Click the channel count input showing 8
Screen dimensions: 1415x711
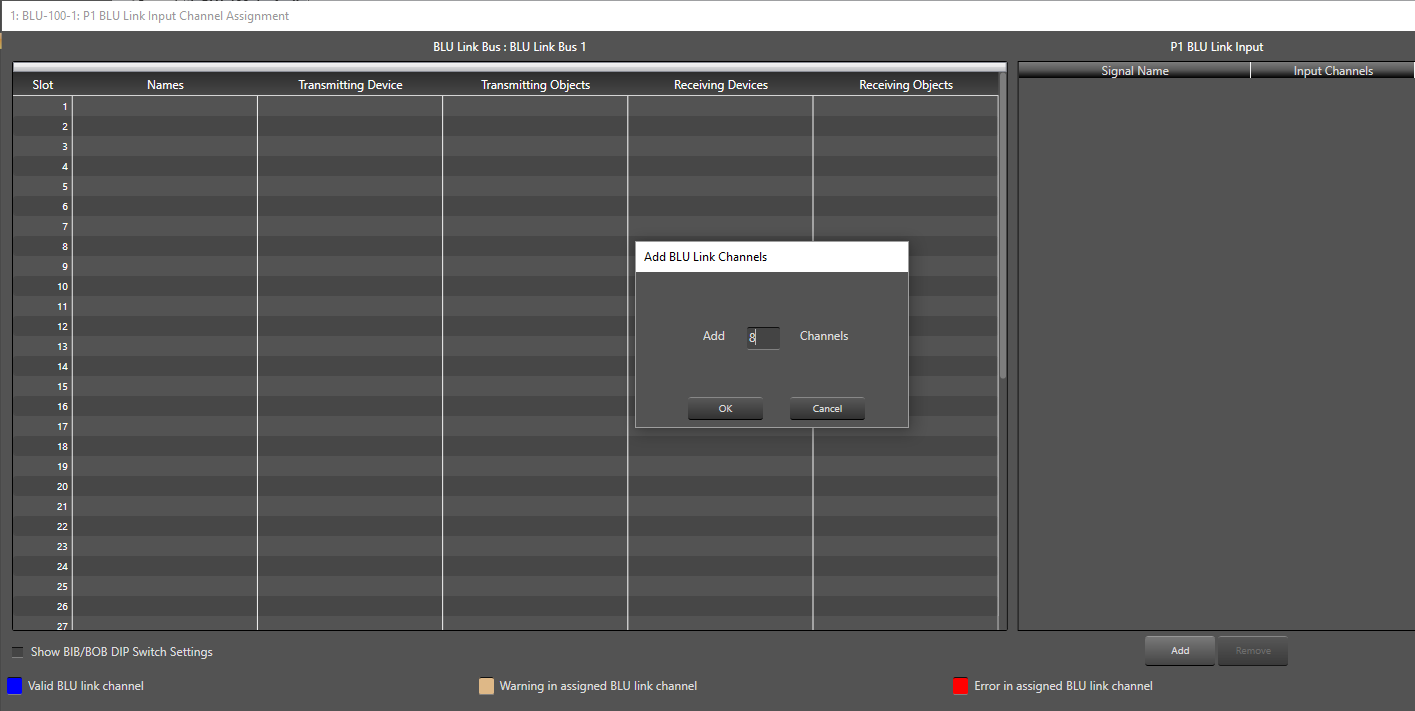tap(762, 337)
